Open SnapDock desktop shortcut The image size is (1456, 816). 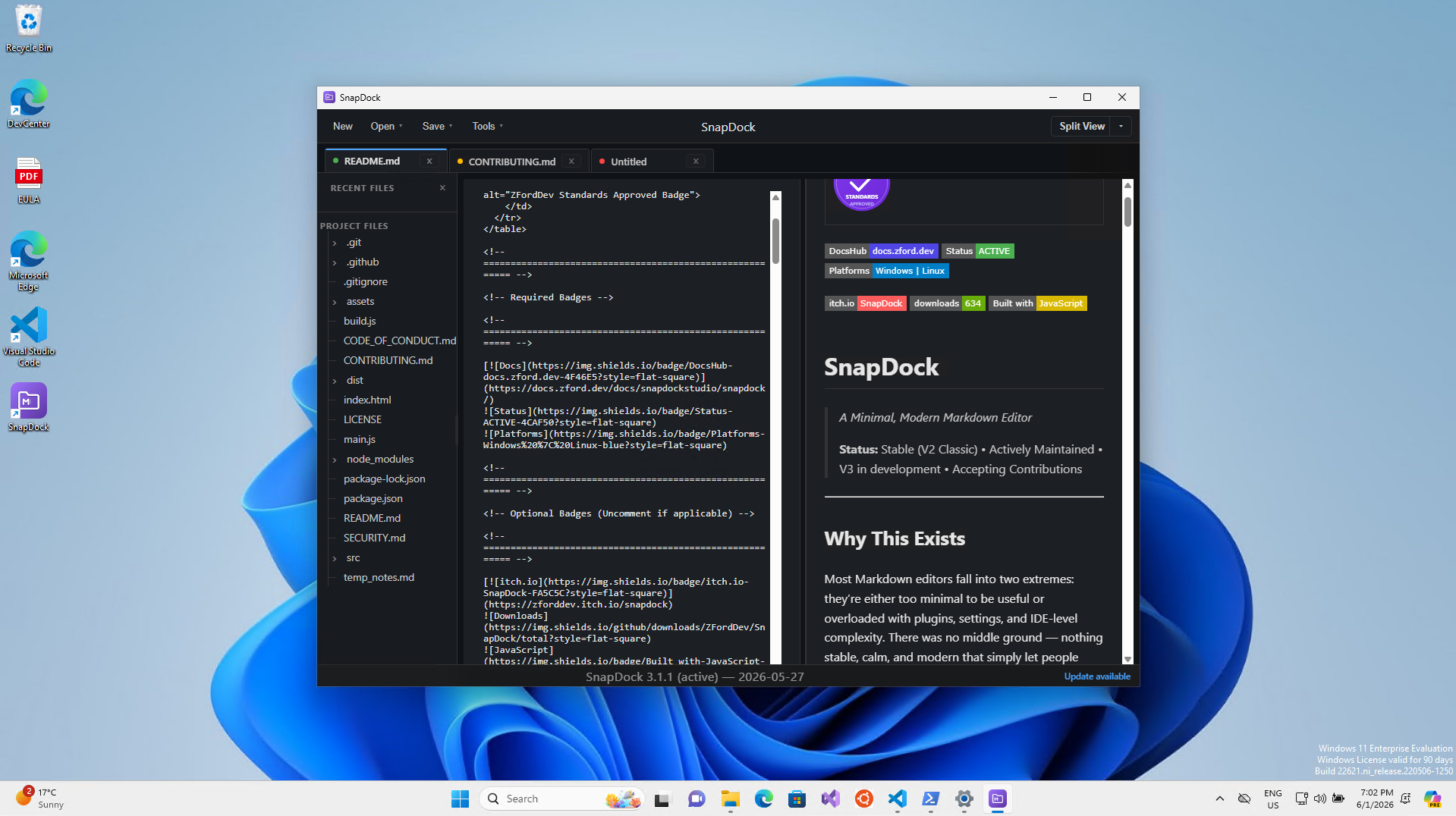click(x=29, y=407)
